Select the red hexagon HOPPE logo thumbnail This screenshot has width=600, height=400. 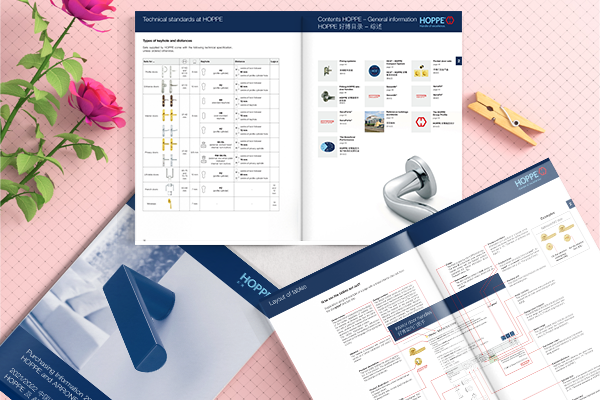coord(421,122)
